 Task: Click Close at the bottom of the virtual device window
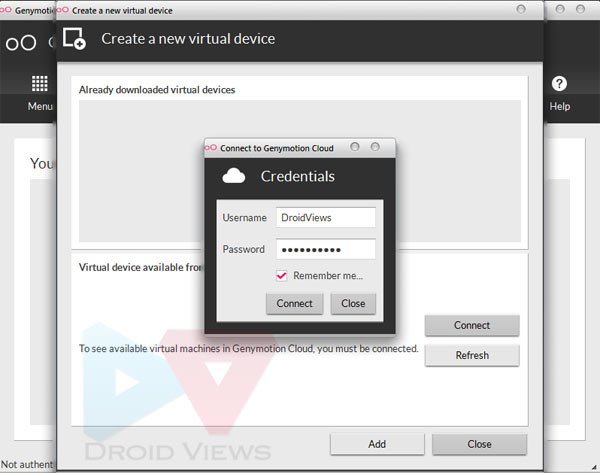coord(479,444)
